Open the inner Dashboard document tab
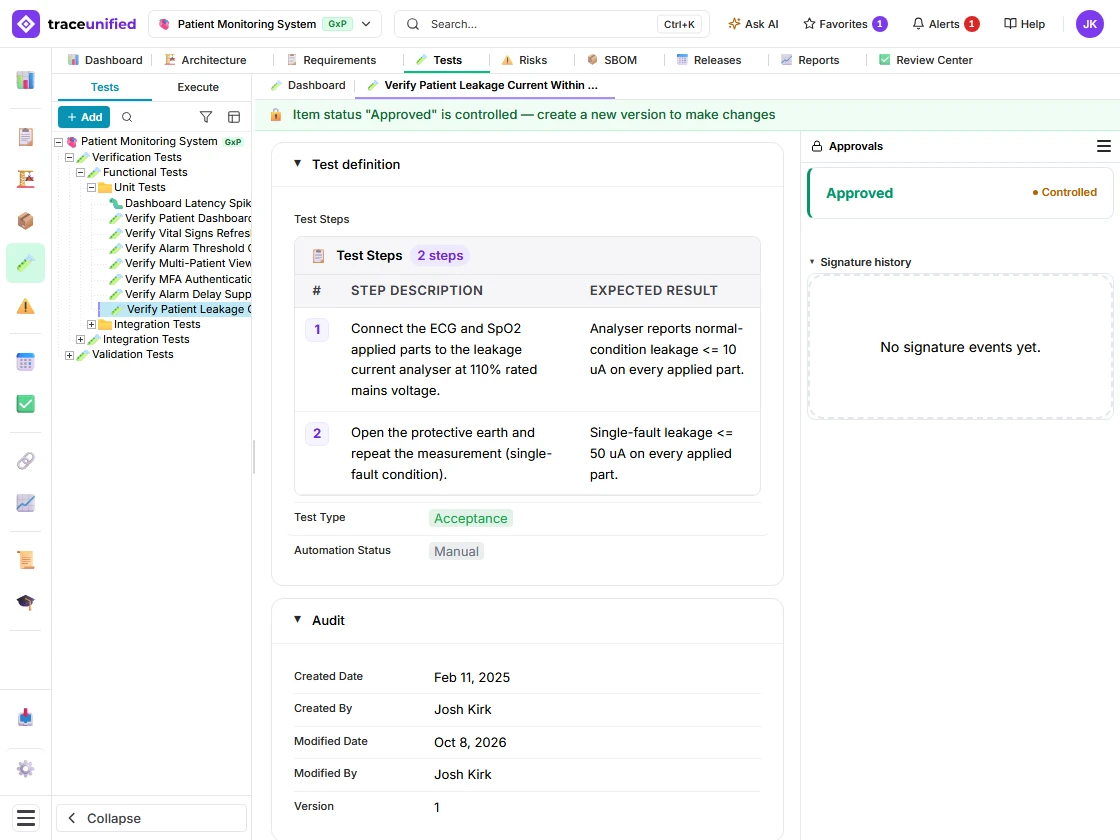The height and width of the screenshot is (840, 1120). tap(309, 85)
